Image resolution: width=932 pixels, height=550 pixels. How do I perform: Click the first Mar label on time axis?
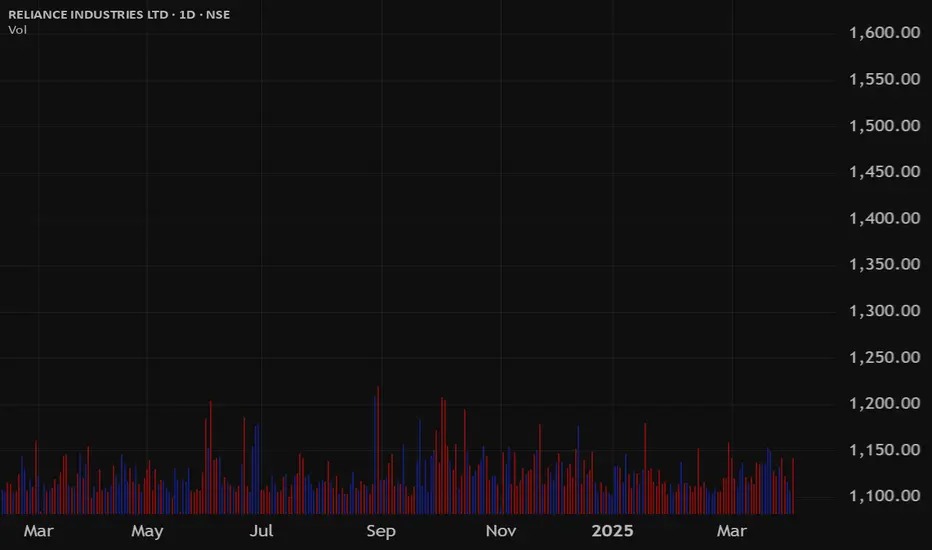tap(39, 531)
